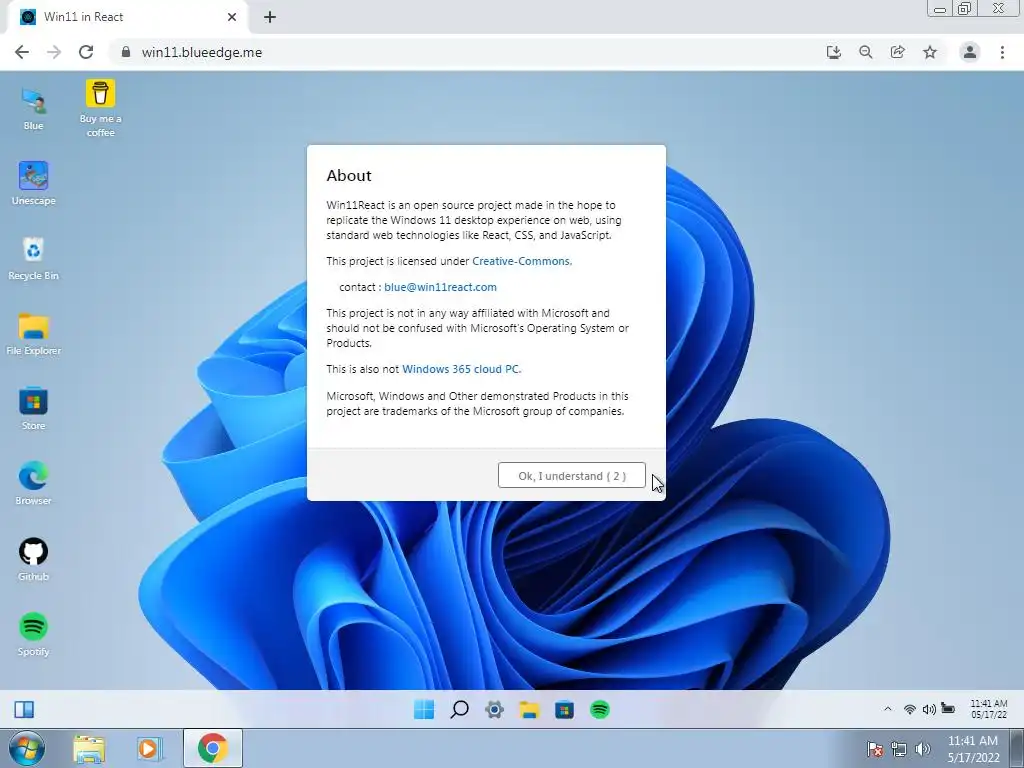
Task: Click the Win11 tray volume icon
Action: click(x=929, y=709)
